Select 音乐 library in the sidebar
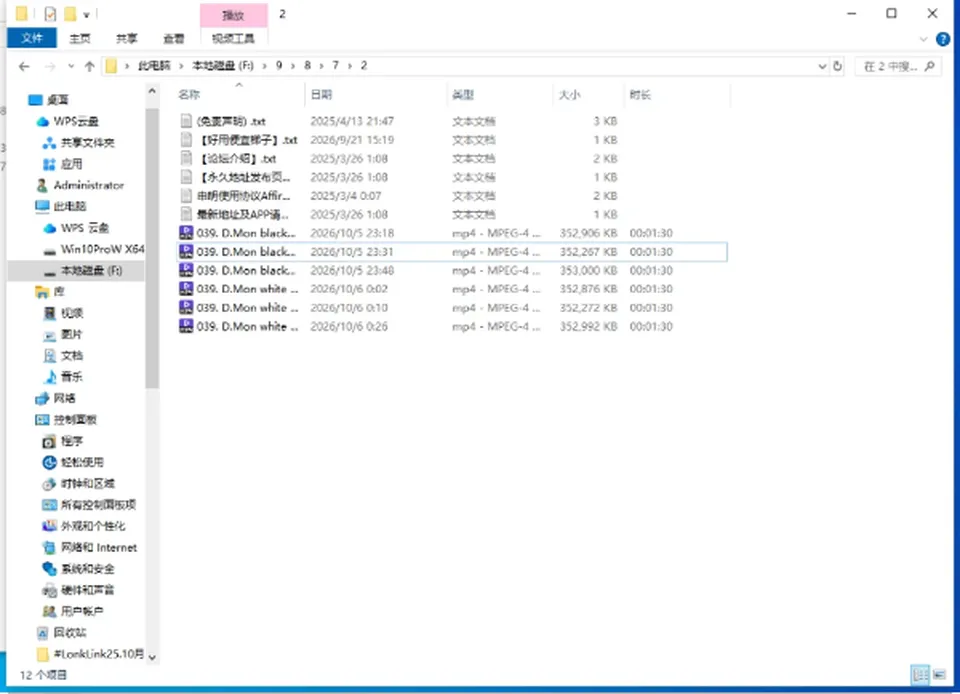Viewport: 960px width, 694px height. [72, 377]
